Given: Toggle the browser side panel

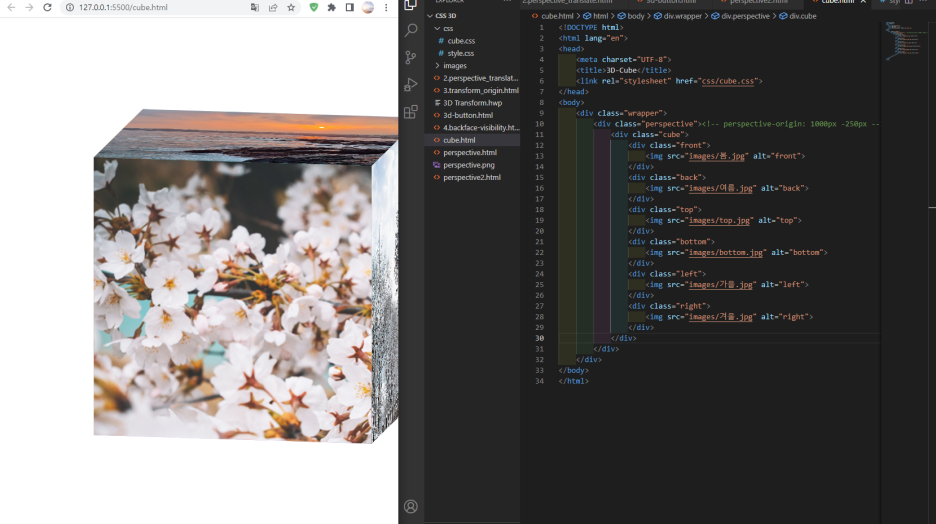Looking at the screenshot, I should (350, 7).
